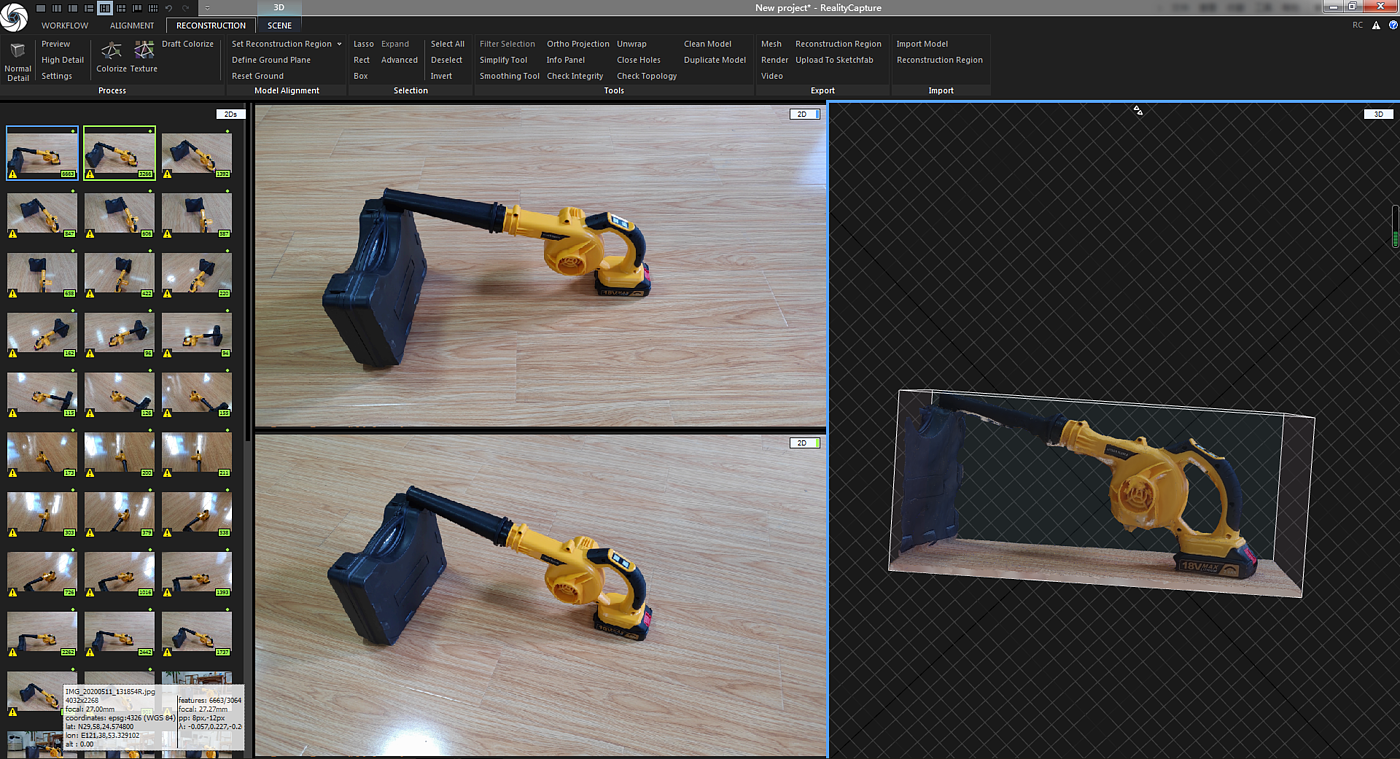The height and width of the screenshot is (759, 1400).
Task: Click the Simplify Tool button
Action: coord(503,60)
